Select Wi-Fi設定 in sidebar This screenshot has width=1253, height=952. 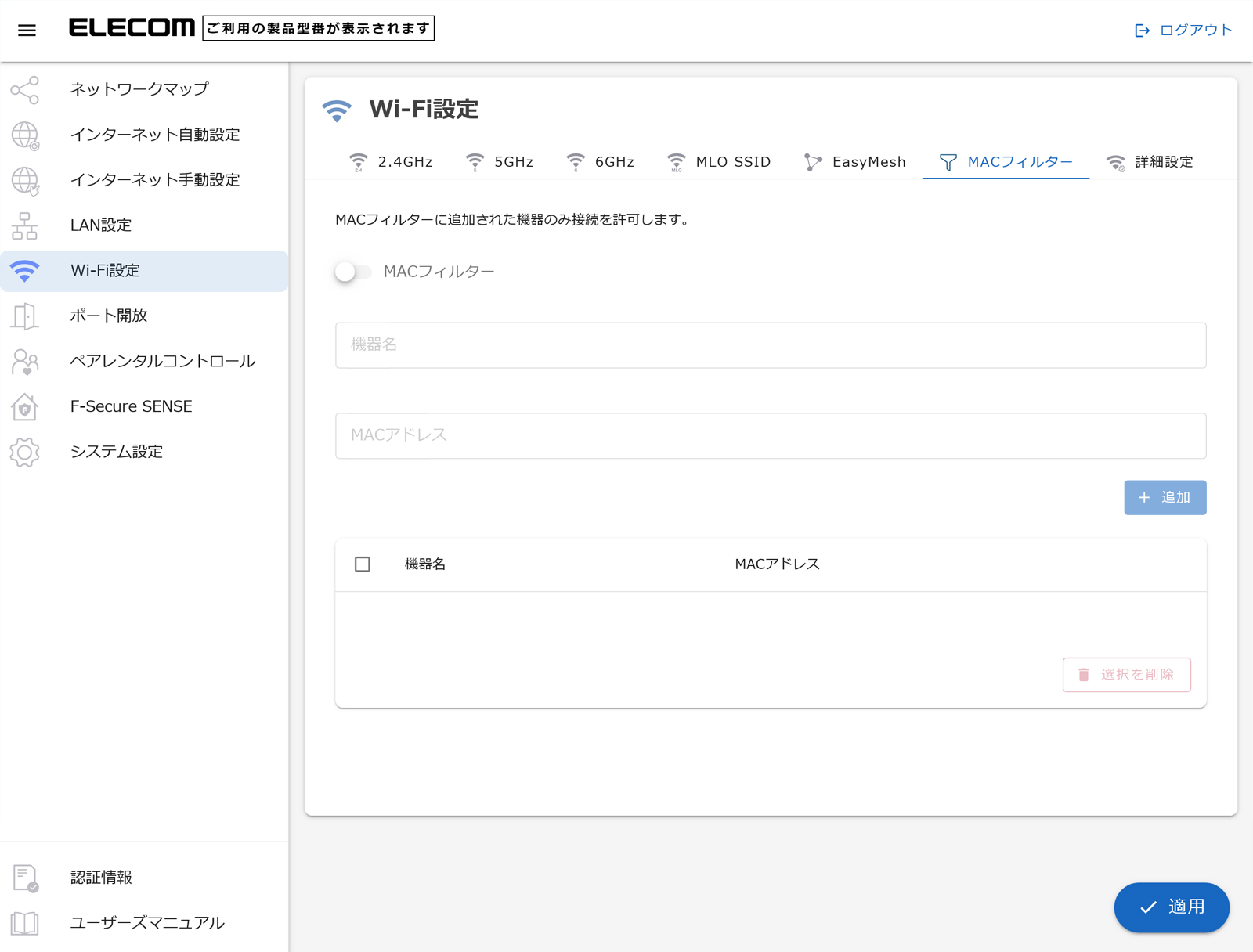pyautogui.click(x=144, y=272)
